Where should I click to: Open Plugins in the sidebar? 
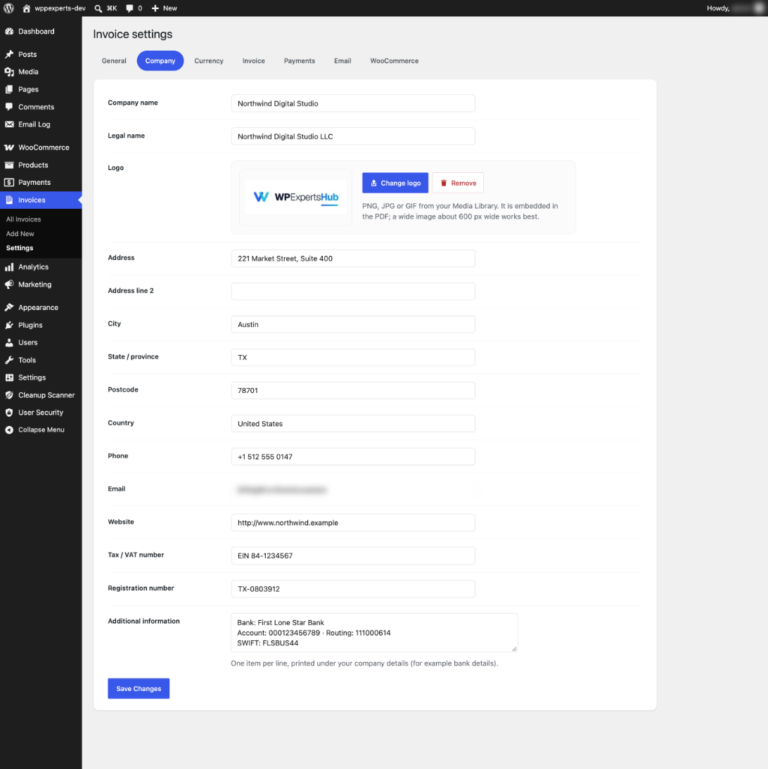41,325
